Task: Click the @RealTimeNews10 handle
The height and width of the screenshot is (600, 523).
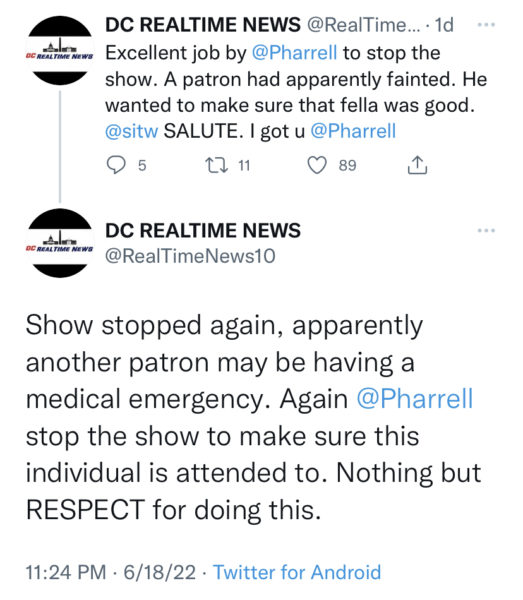Action: click(190, 256)
